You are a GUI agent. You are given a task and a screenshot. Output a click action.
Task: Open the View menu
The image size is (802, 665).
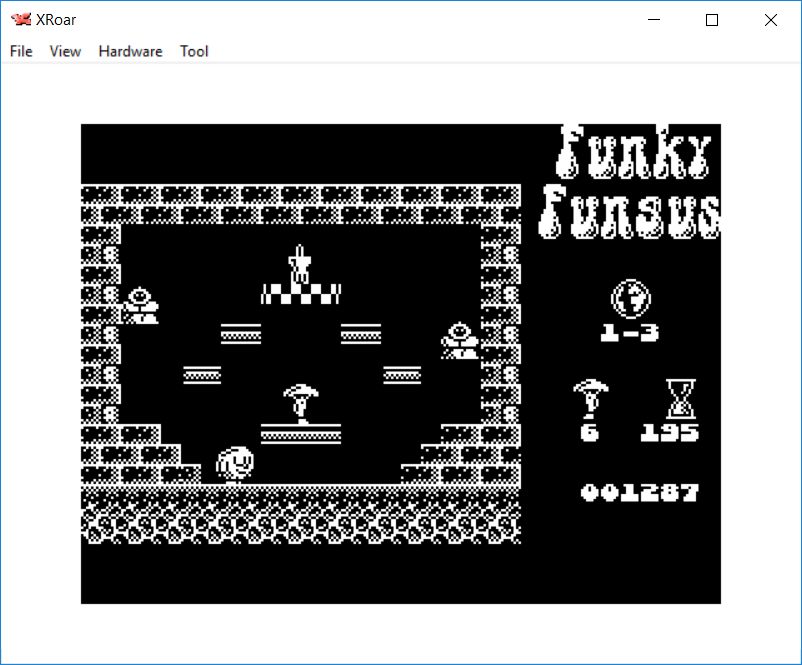pos(65,51)
